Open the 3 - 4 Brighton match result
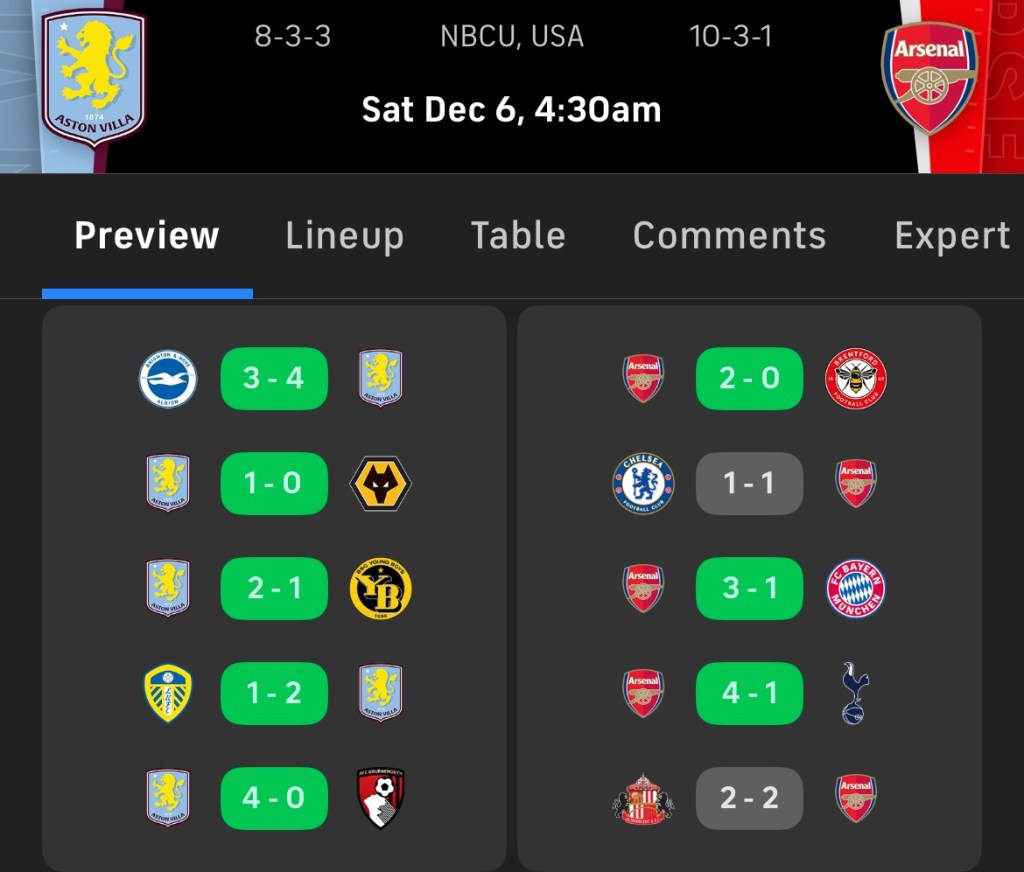 [x=274, y=379]
